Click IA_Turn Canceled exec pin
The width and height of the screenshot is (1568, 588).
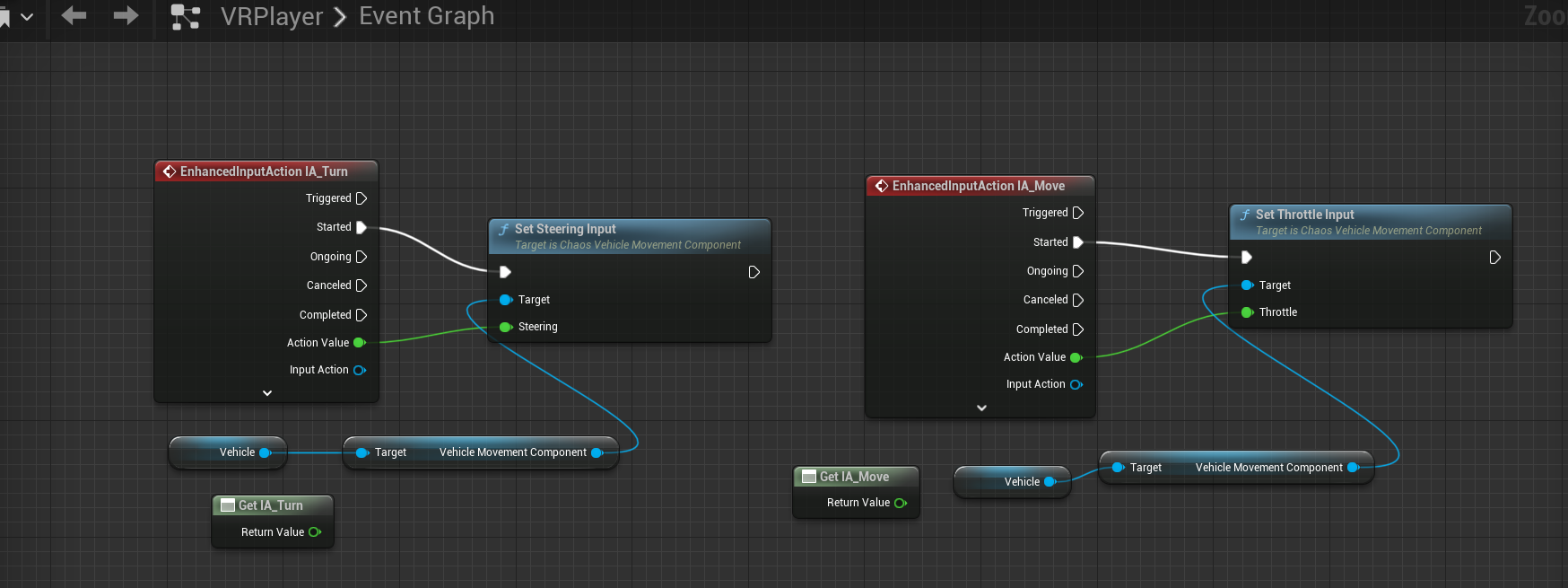coord(362,285)
